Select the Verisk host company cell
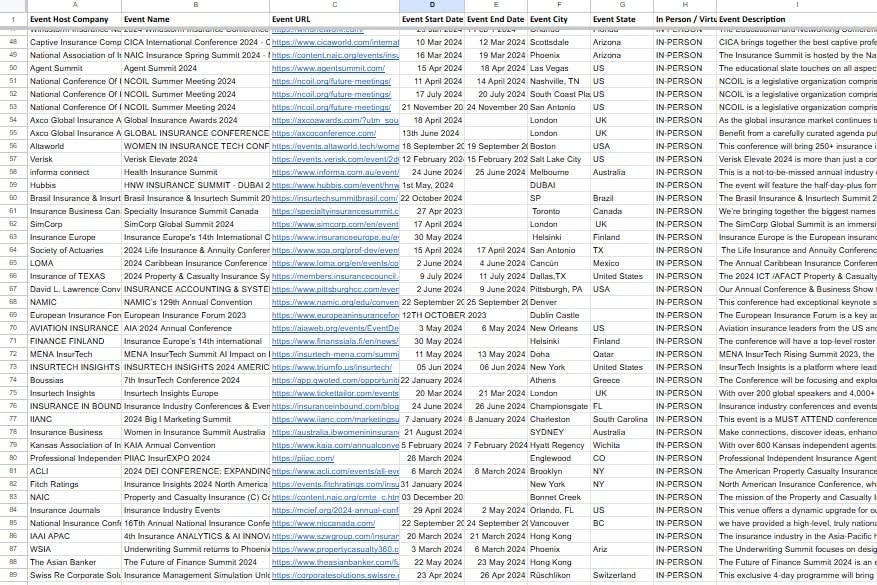Viewport: 877px width, 585px height. coord(74,159)
